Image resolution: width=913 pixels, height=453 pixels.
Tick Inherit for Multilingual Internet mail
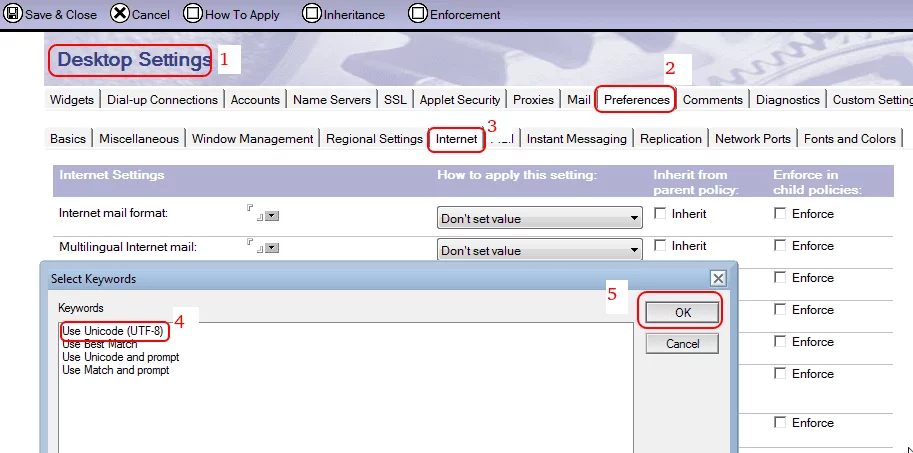coord(660,246)
